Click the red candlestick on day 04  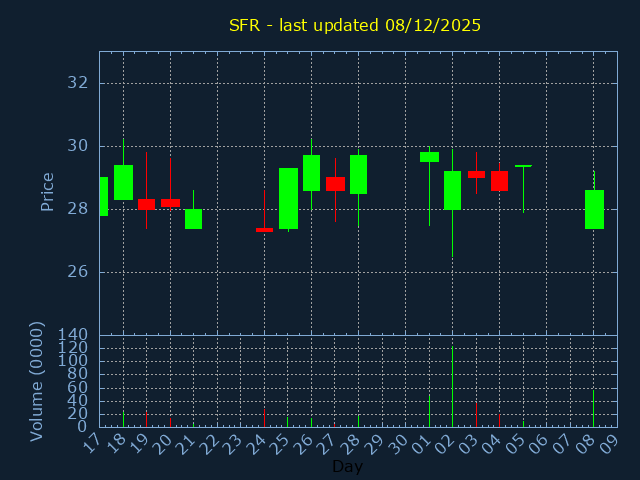click(x=499, y=181)
